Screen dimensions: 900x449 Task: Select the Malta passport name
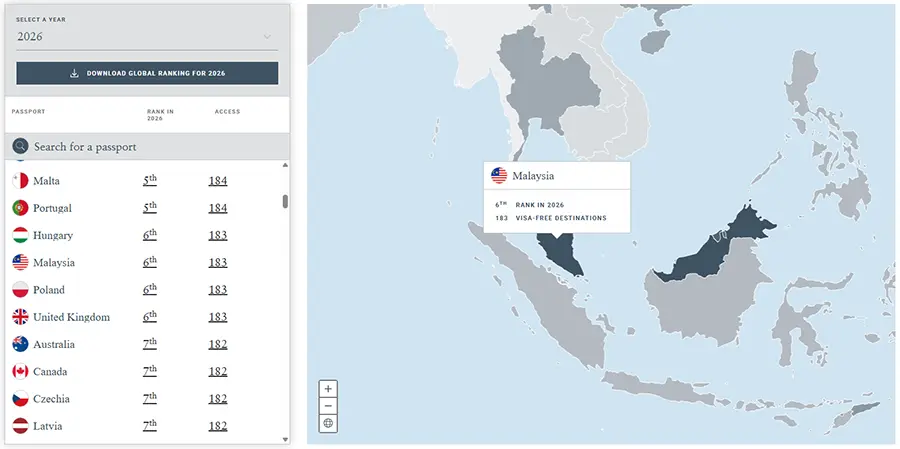(46, 181)
